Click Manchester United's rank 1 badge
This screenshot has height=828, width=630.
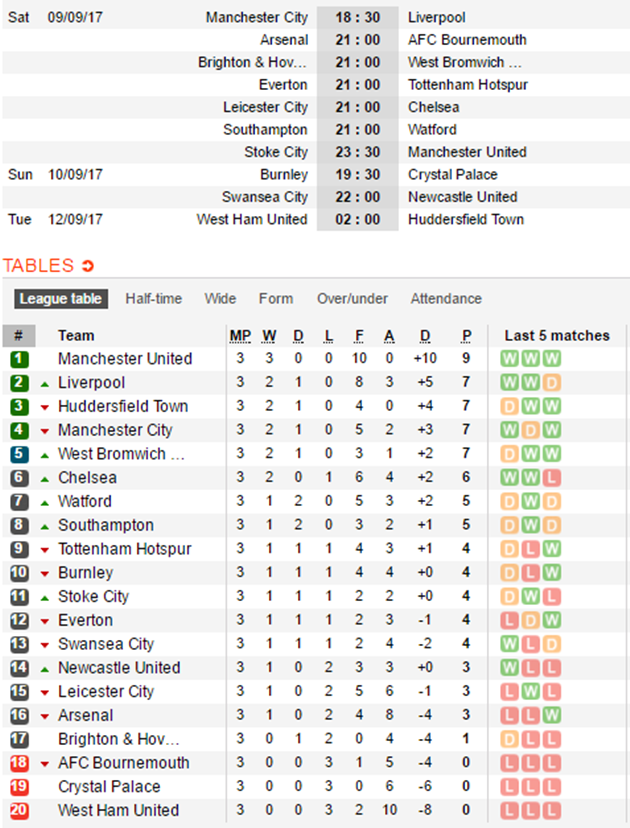[x=19, y=359]
